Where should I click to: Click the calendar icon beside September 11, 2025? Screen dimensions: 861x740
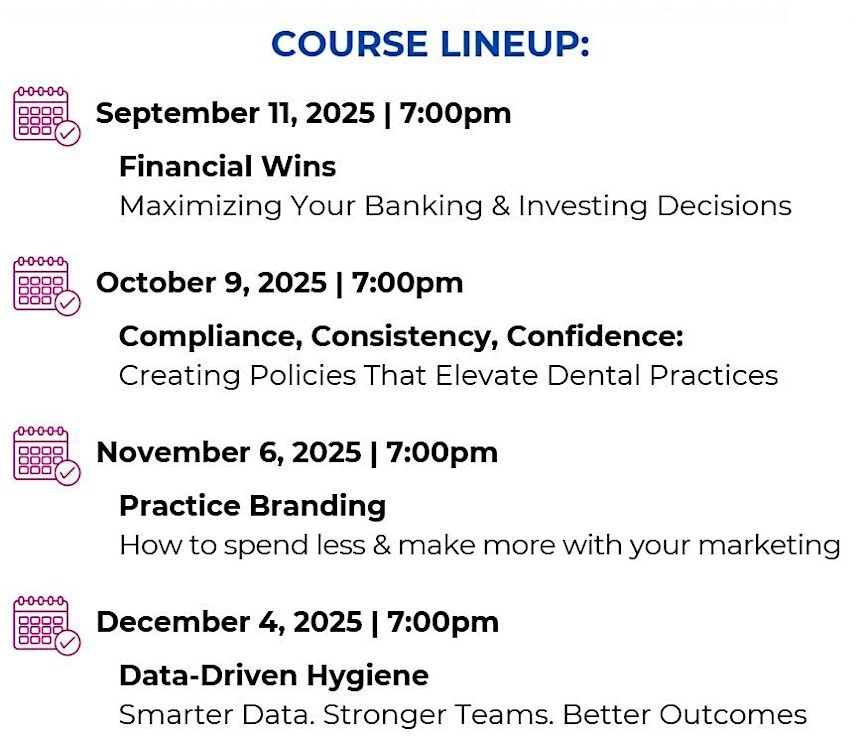tap(47, 116)
